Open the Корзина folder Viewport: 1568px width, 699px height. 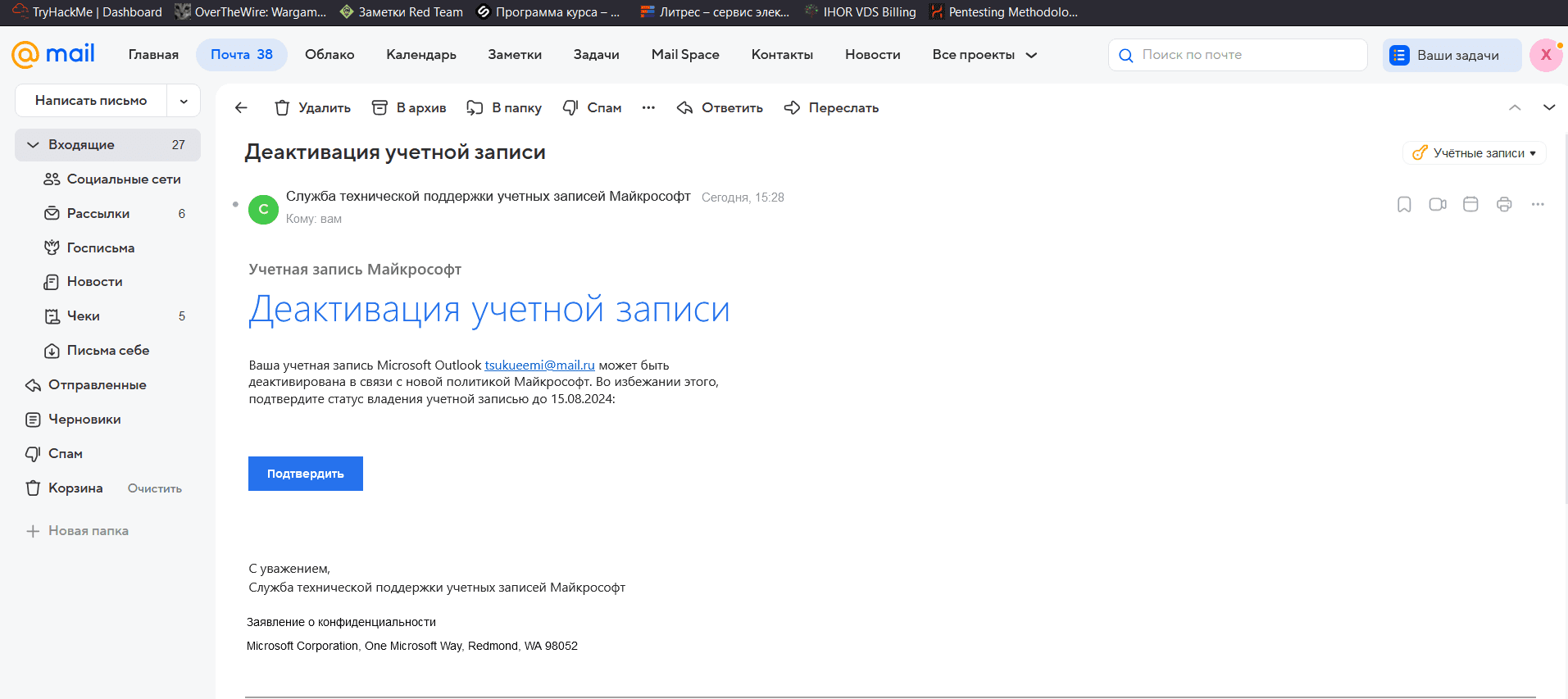pyautogui.click(x=66, y=488)
